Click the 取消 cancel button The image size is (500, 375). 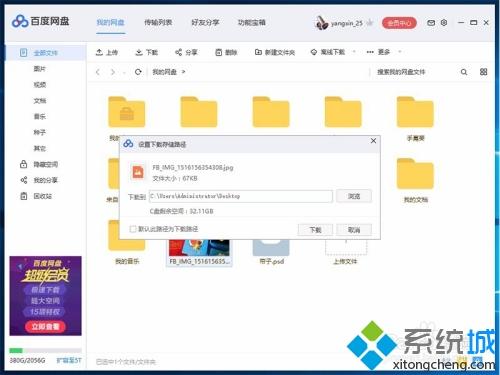(354, 230)
